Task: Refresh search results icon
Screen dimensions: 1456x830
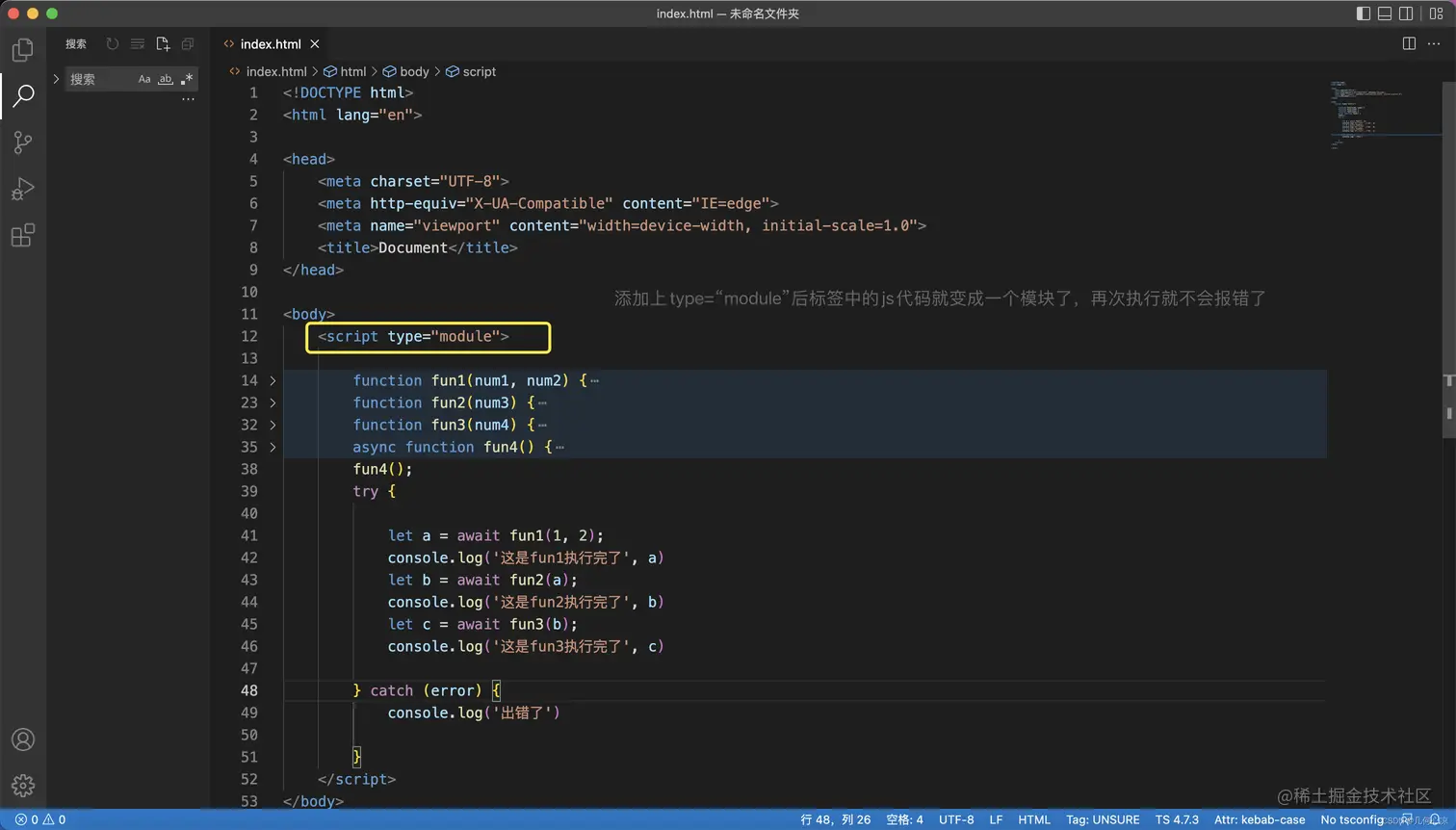Action: click(113, 43)
